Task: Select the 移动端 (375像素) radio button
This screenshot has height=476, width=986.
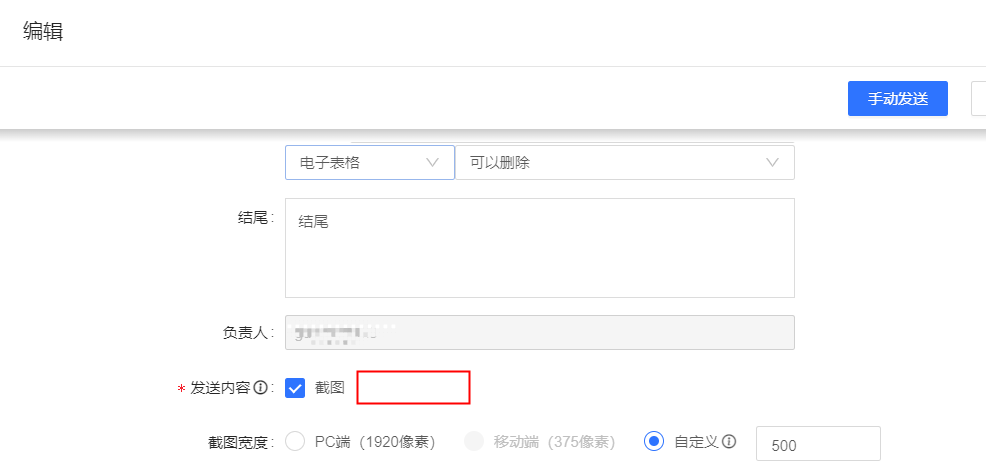Action: [474, 441]
